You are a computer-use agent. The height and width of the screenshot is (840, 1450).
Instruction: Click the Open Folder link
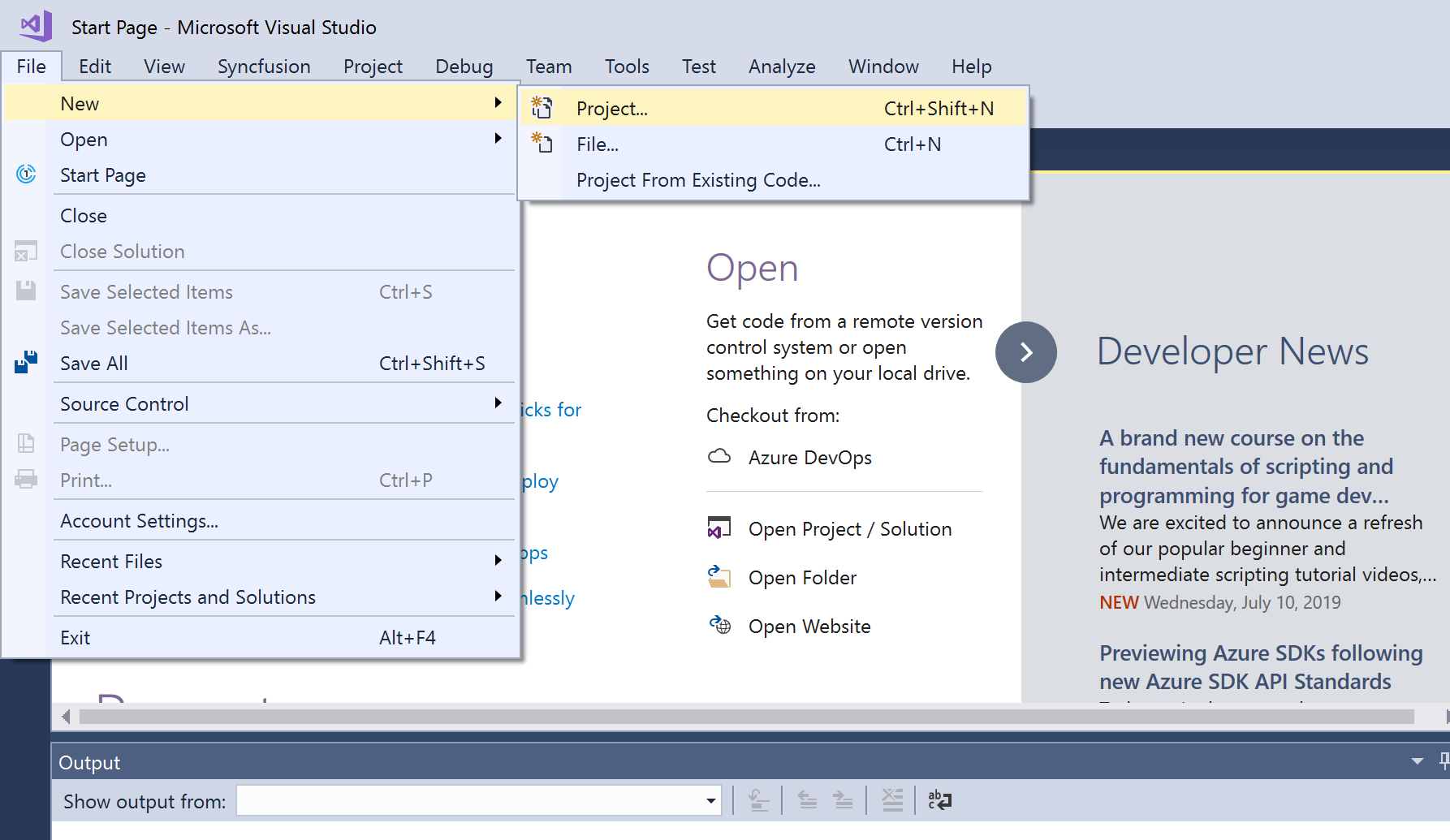coord(802,577)
